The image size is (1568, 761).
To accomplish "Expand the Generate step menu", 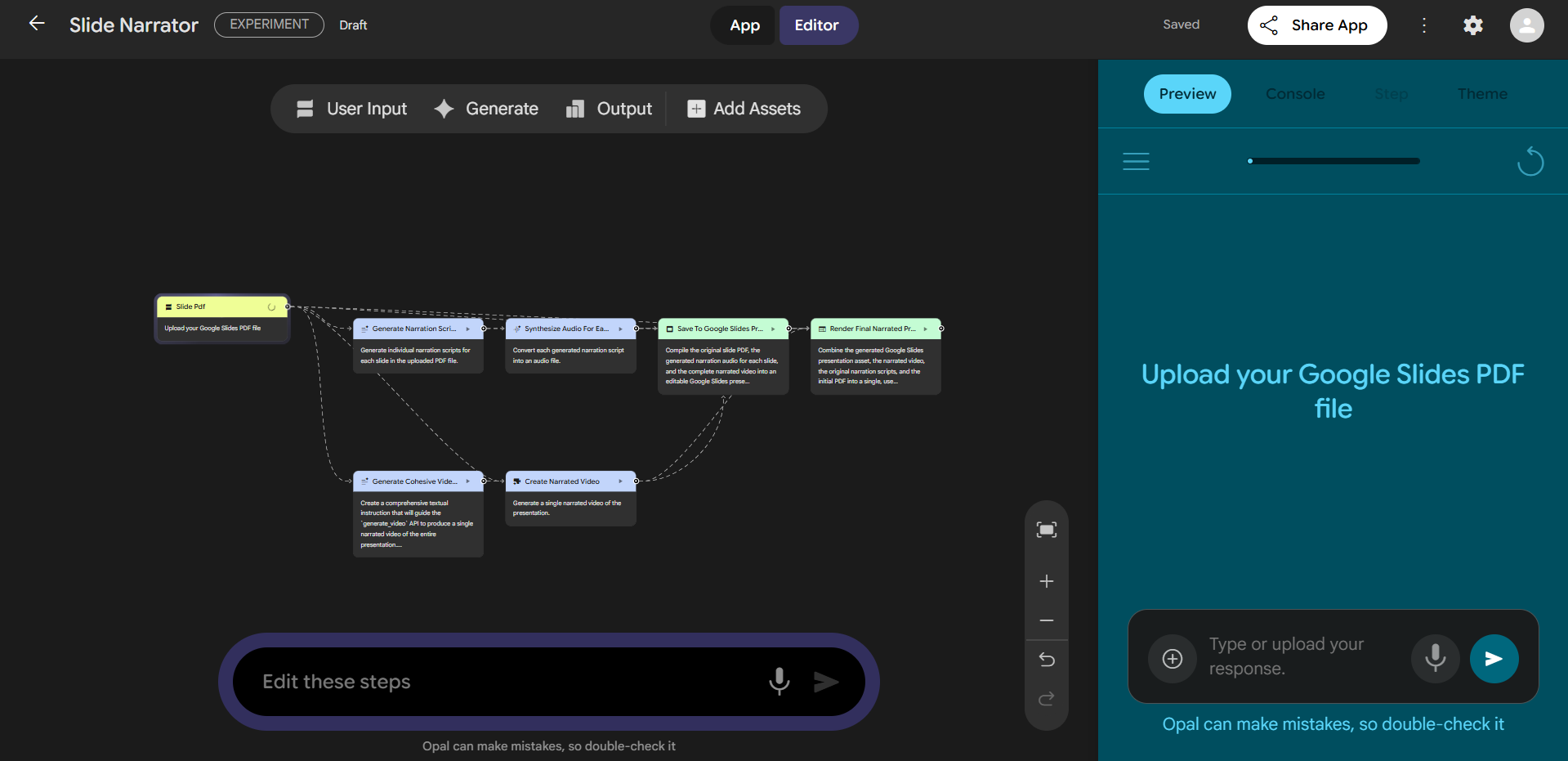I will pos(487,109).
